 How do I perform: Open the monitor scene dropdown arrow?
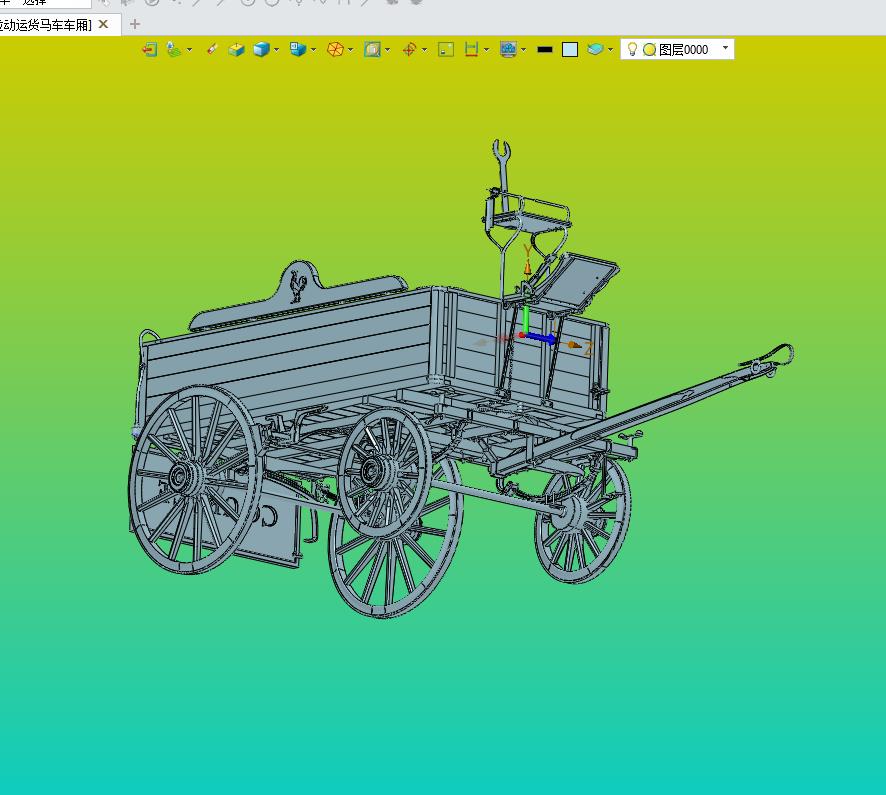tap(524, 50)
